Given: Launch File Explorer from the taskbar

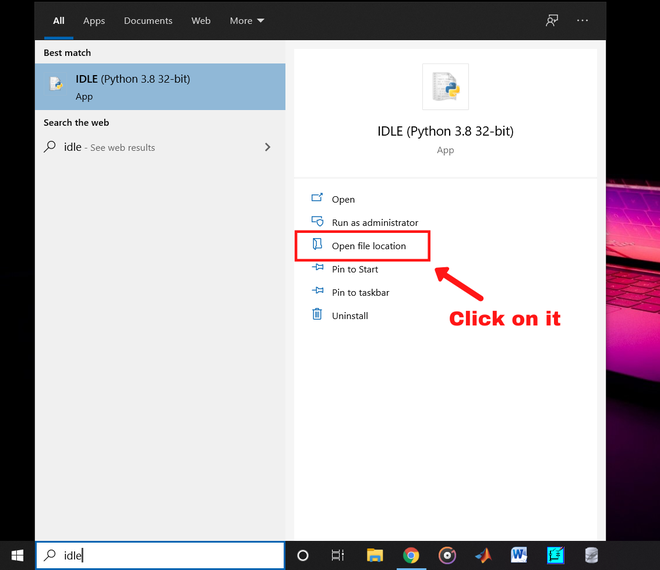Looking at the screenshot, I should coord(374,556).
